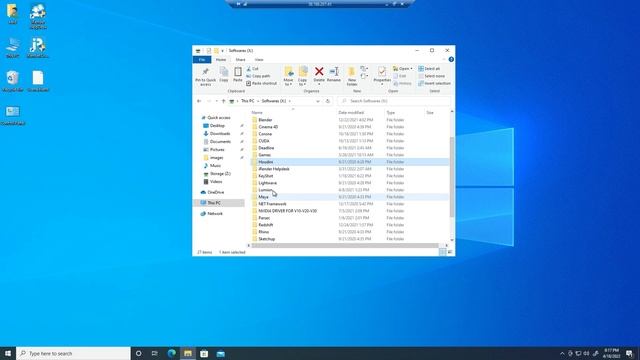The width and height of the screenshot is (640, 360).
Task: Open the New item dropdown in the New group
Action: click(x=364, y=69)
